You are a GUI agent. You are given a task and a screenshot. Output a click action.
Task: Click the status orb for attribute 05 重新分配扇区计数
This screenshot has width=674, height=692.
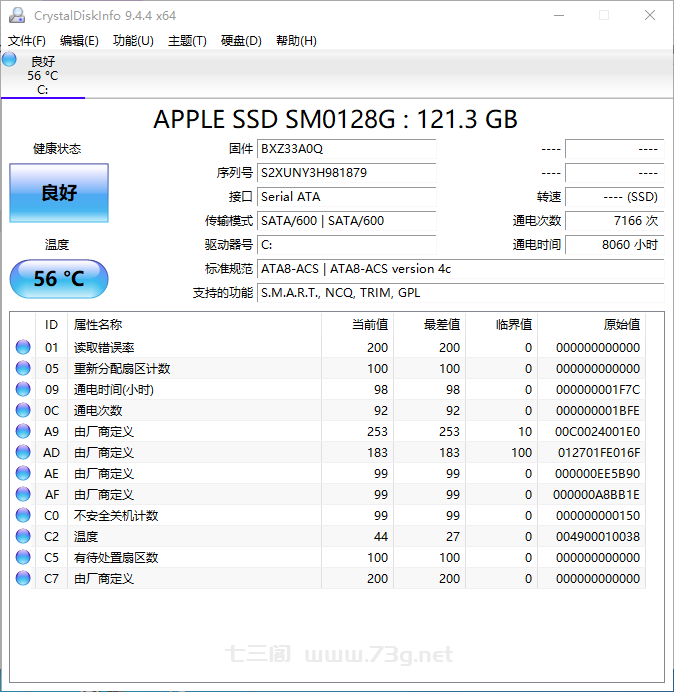point(23,369)
